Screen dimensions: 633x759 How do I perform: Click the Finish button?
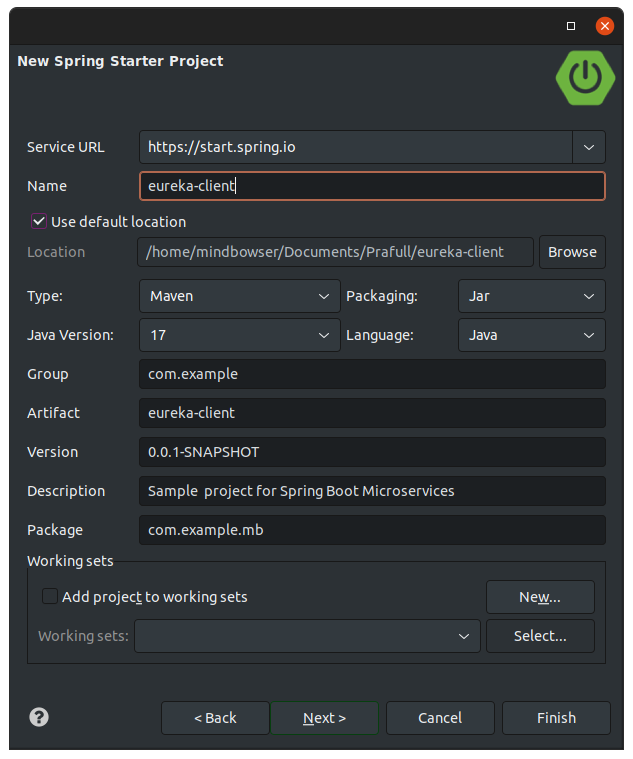(556, 718)
